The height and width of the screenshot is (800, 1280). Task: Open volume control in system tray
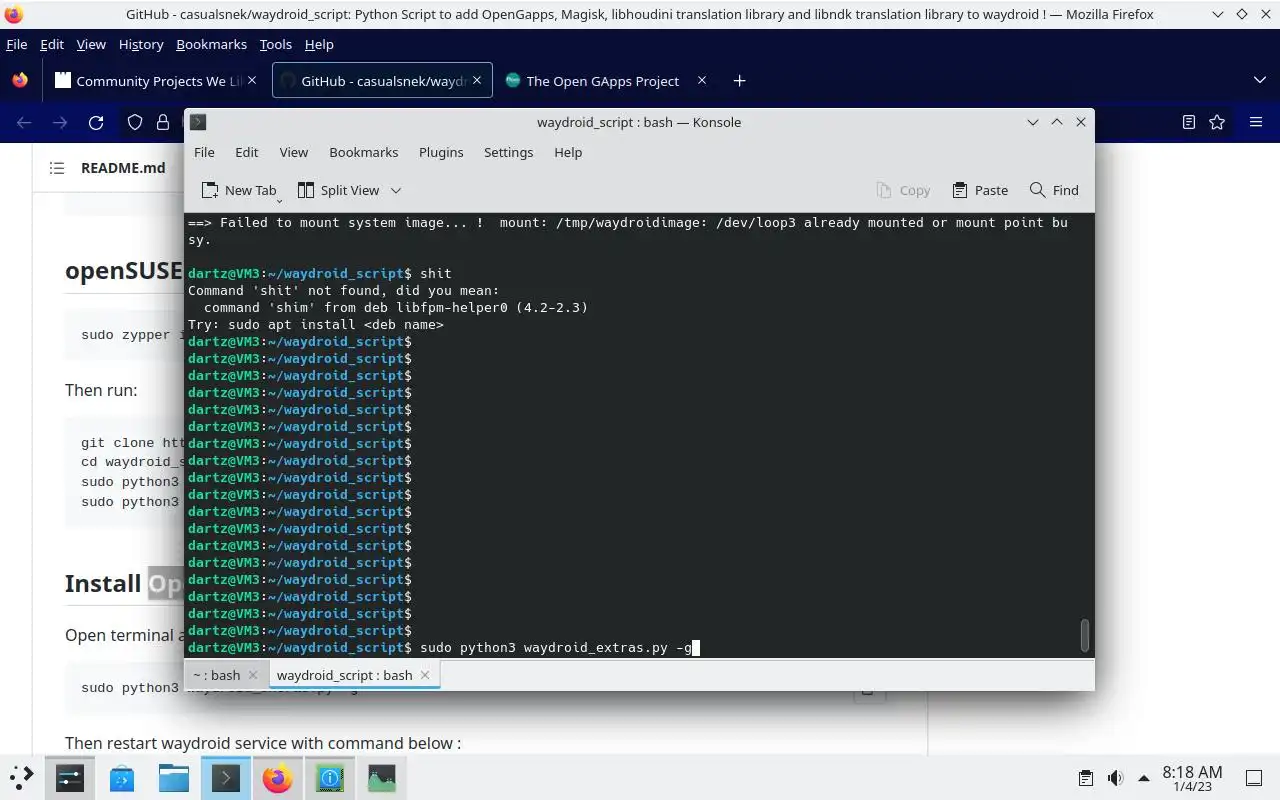pyautogui.click(x=1115, y=778)
